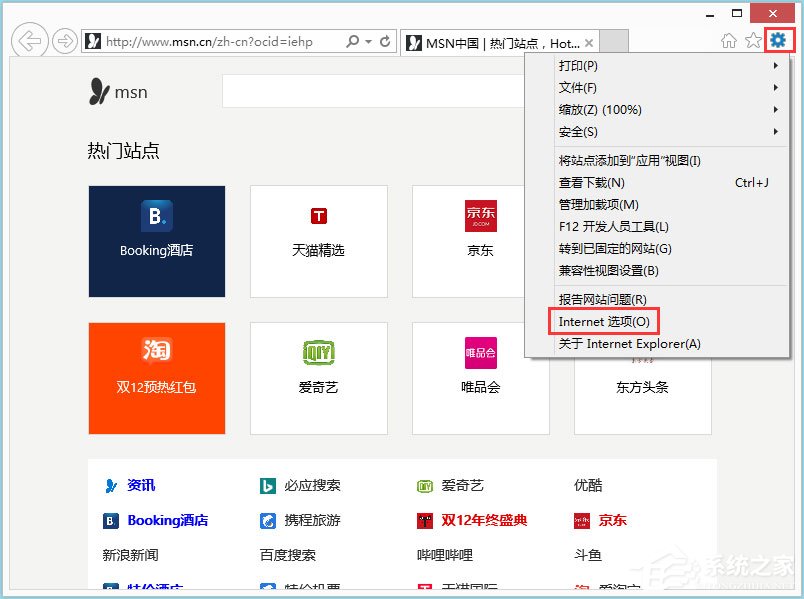The height and width of the screenshot is (599, 804).
Task: Click the back navigation arrow
Action: pos(30,41)
